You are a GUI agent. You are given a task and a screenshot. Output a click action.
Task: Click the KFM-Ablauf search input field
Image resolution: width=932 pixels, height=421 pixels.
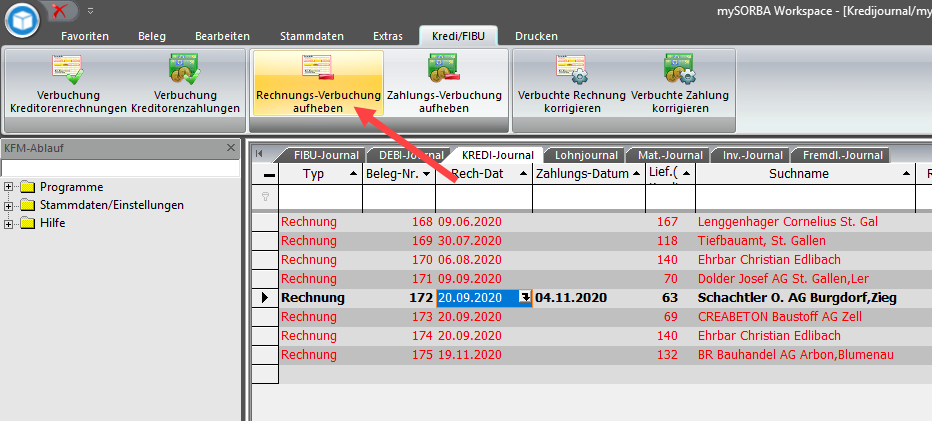point(120,168)
